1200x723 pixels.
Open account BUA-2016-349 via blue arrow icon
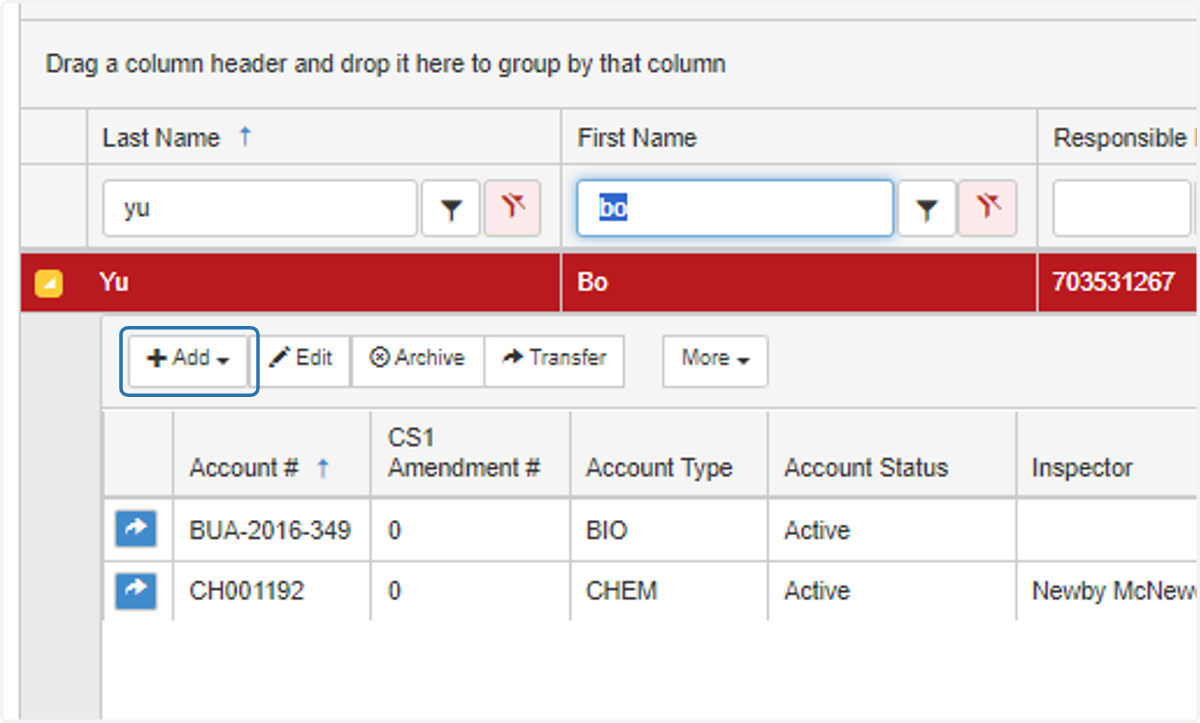coord(136,529)
